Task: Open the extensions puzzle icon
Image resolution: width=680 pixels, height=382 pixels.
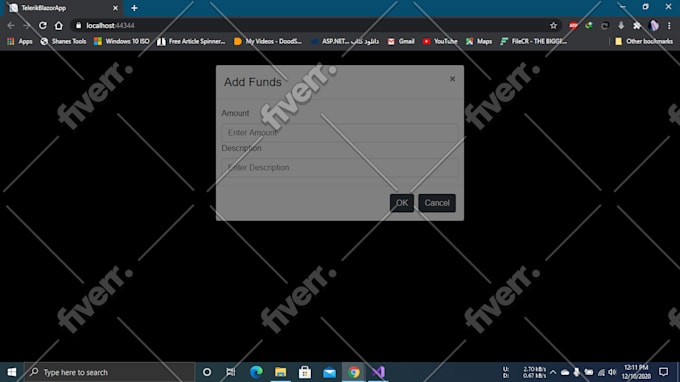Action: coord(637,26)
